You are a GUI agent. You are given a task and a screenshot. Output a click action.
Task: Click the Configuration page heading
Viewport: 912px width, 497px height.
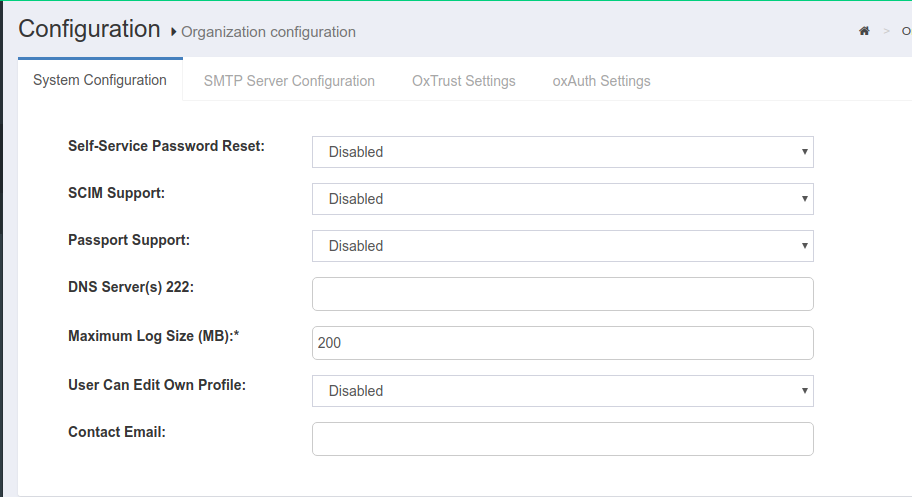(x=89, y=29)
